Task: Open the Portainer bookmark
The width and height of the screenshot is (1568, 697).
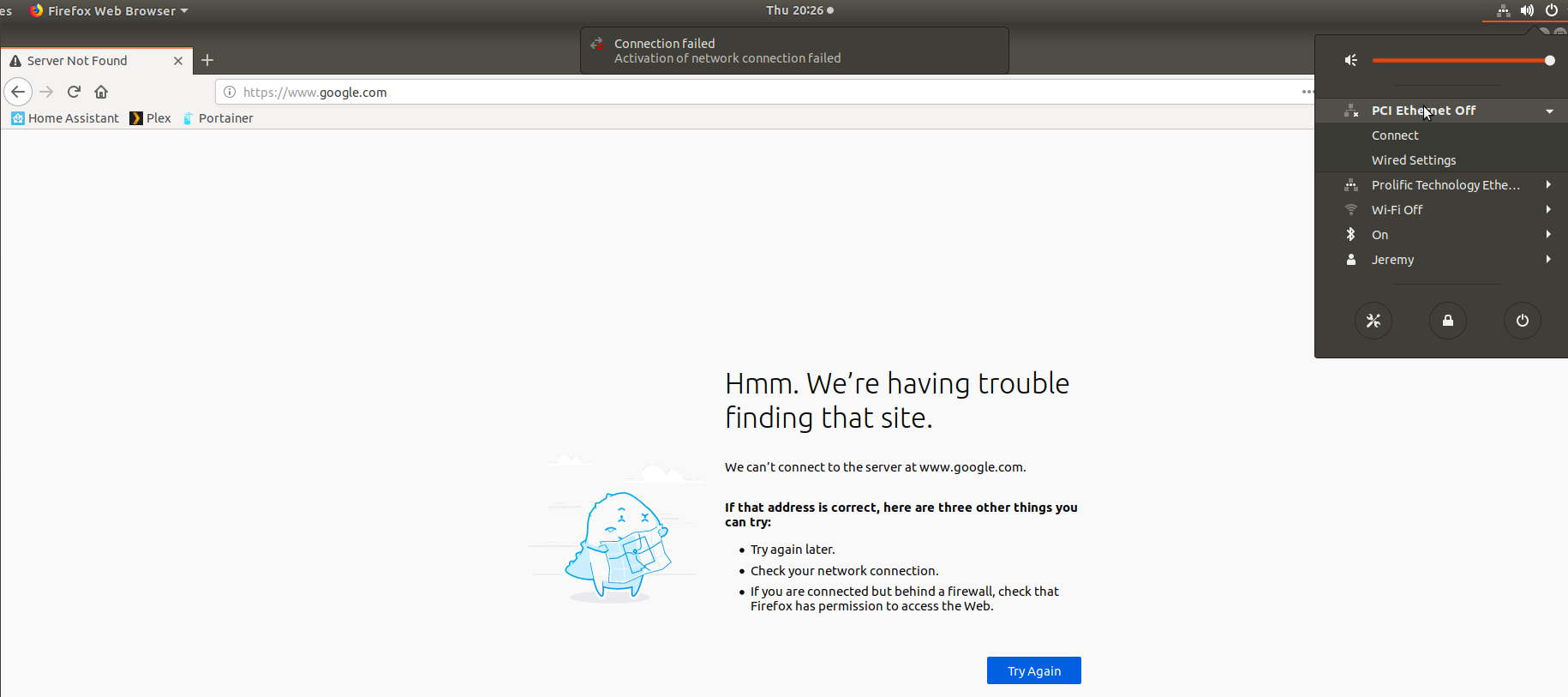Action: [218, 118]
